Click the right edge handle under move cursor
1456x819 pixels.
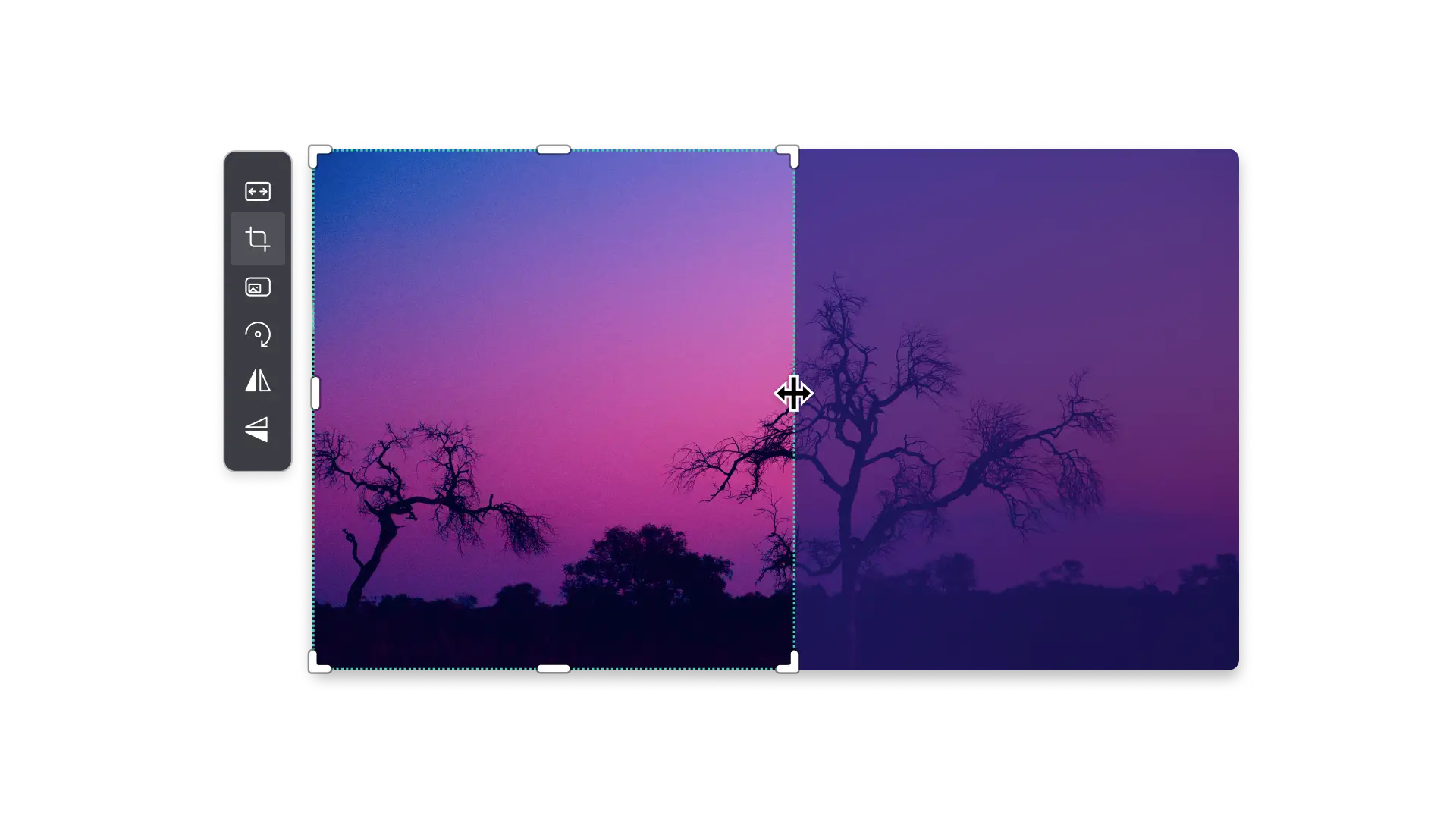pyautogui.click(x=794, y=394)
